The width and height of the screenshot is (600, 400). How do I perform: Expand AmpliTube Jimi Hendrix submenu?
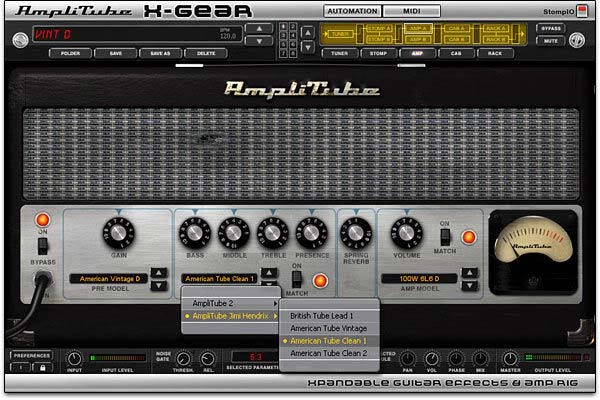tap(231, 316)
